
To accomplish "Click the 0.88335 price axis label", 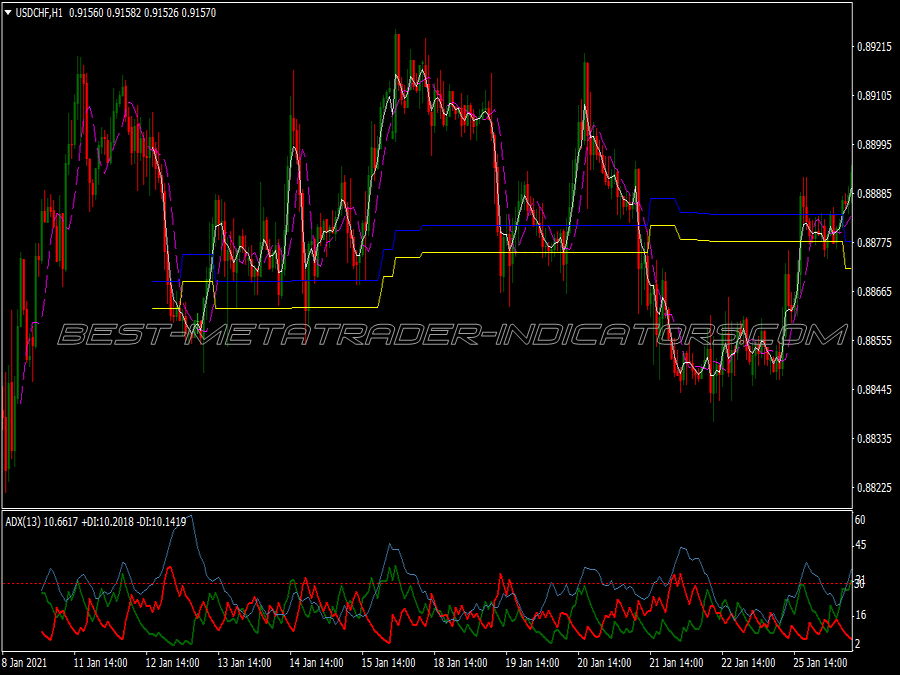I will click(x=874, y=439).
